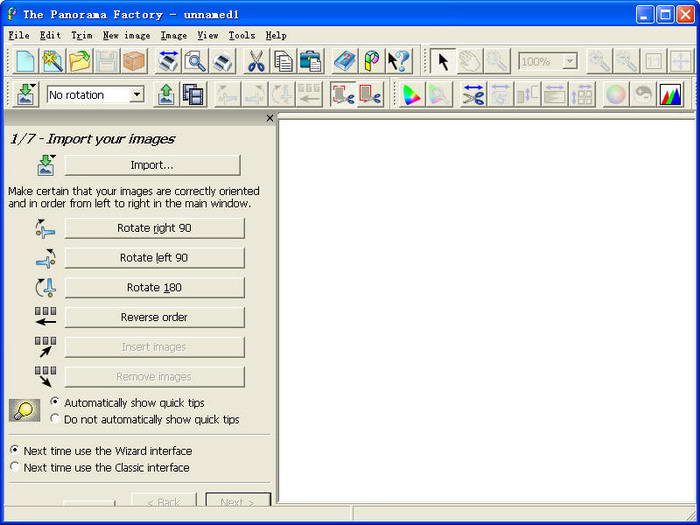Click the reverse order arrow icon in the wizard panel
The width and height of the screenshot is (700, 525).
46,317
